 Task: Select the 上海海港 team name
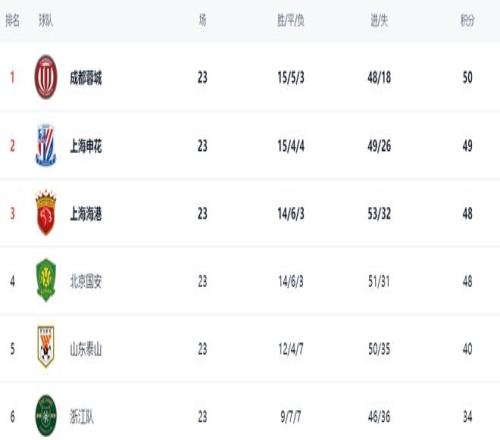click(86, 214)
